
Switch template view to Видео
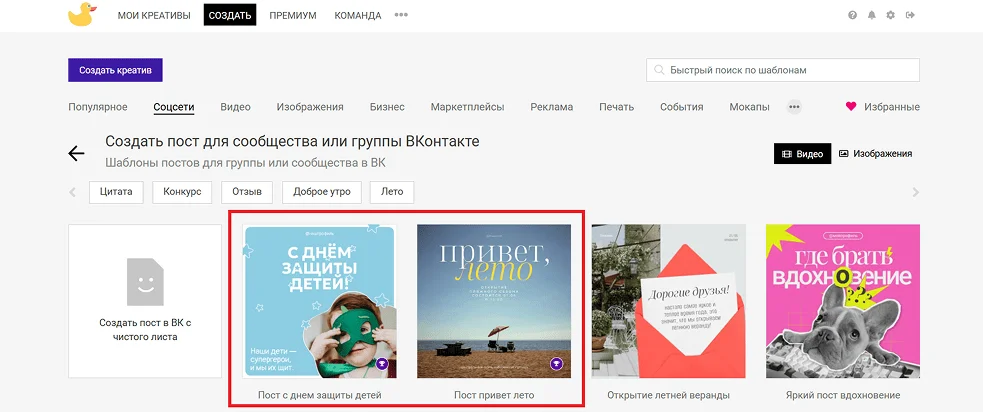pyautogui.click(x=802, y=154)
